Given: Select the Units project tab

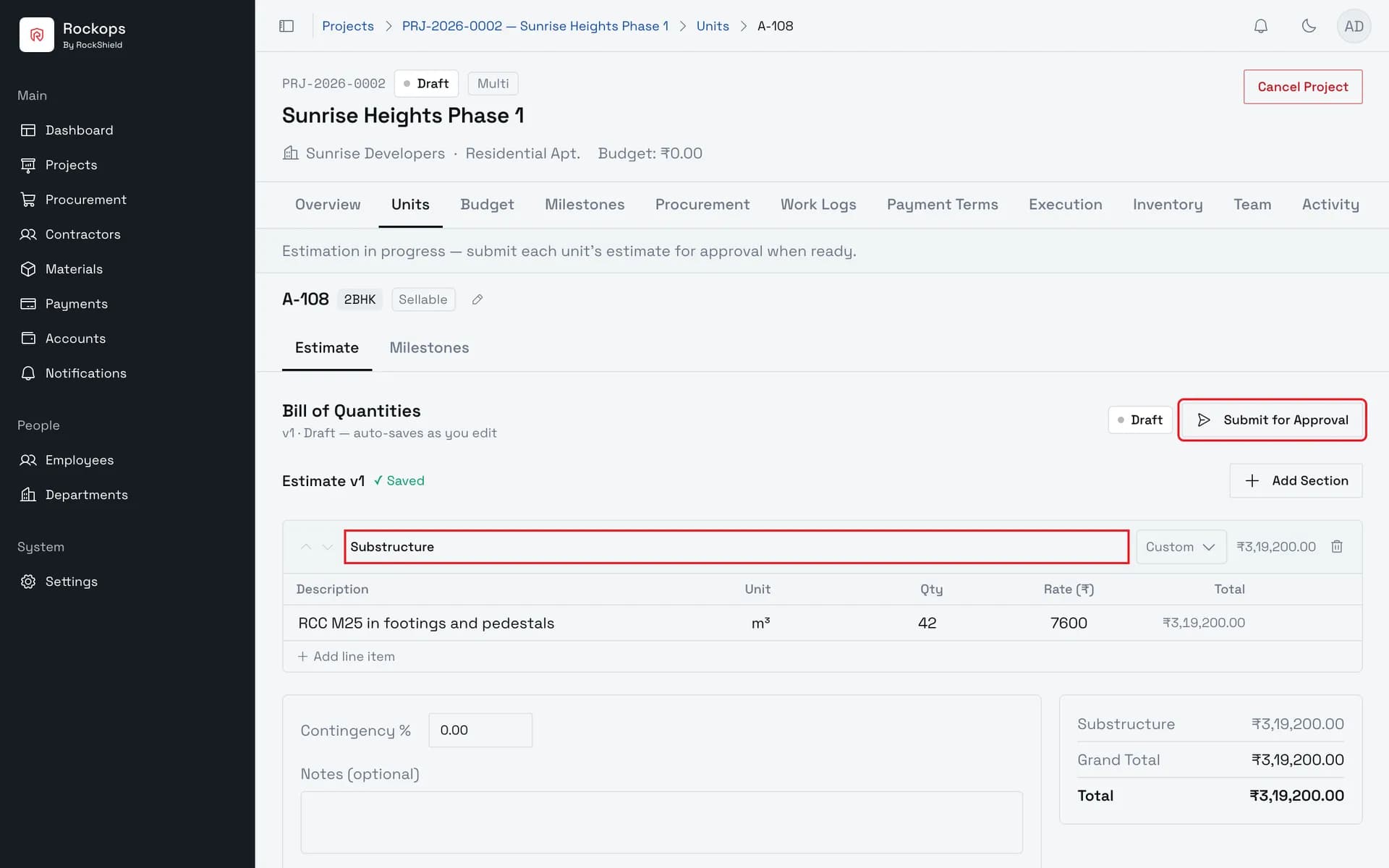Looking at the screenshot, I should tap(410, 205).
